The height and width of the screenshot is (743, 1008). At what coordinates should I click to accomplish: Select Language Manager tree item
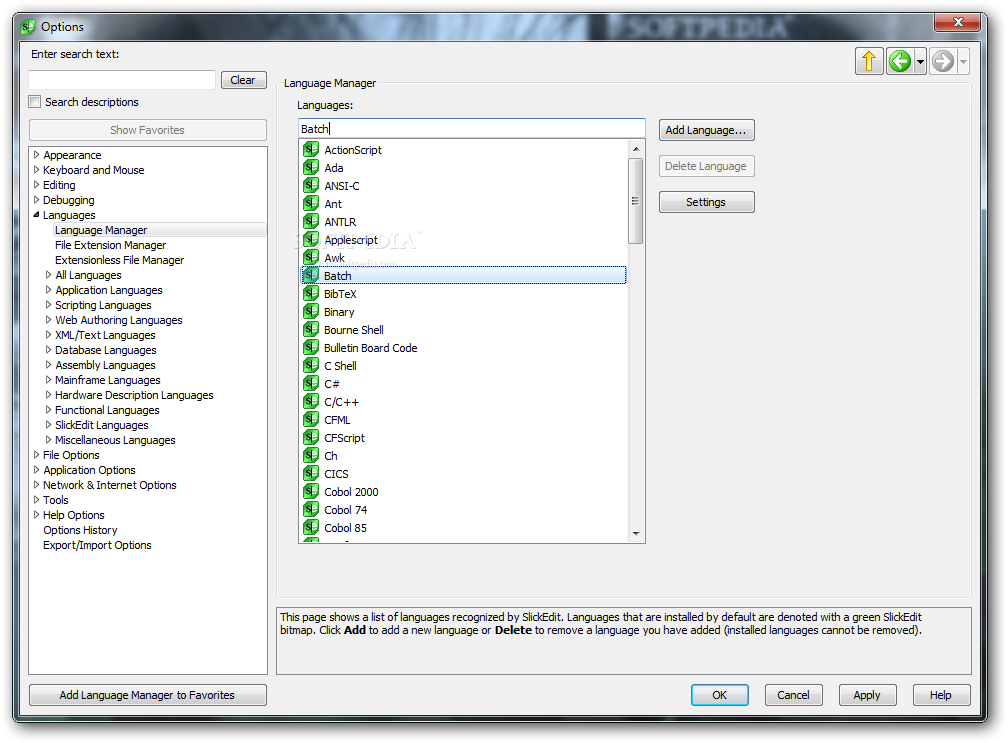(x=101, y=230)
